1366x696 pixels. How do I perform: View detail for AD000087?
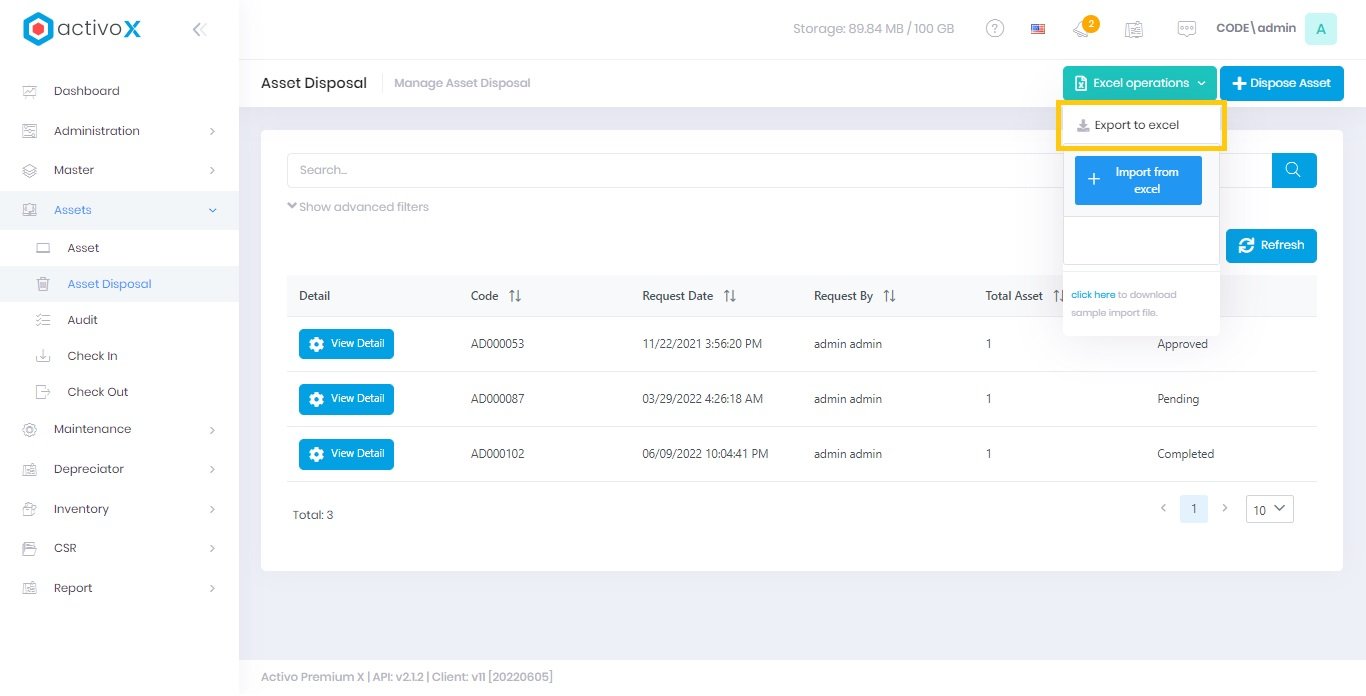coord(346,399)
